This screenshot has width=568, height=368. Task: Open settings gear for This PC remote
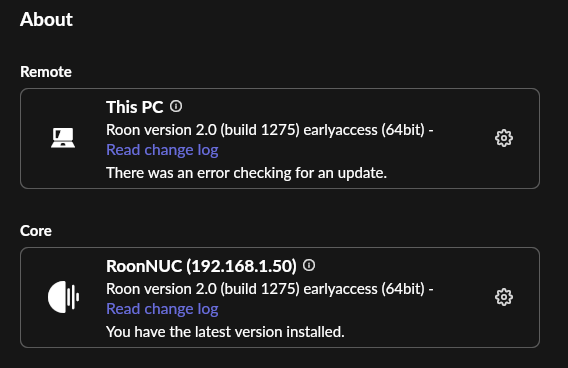(x=504, y=138)
